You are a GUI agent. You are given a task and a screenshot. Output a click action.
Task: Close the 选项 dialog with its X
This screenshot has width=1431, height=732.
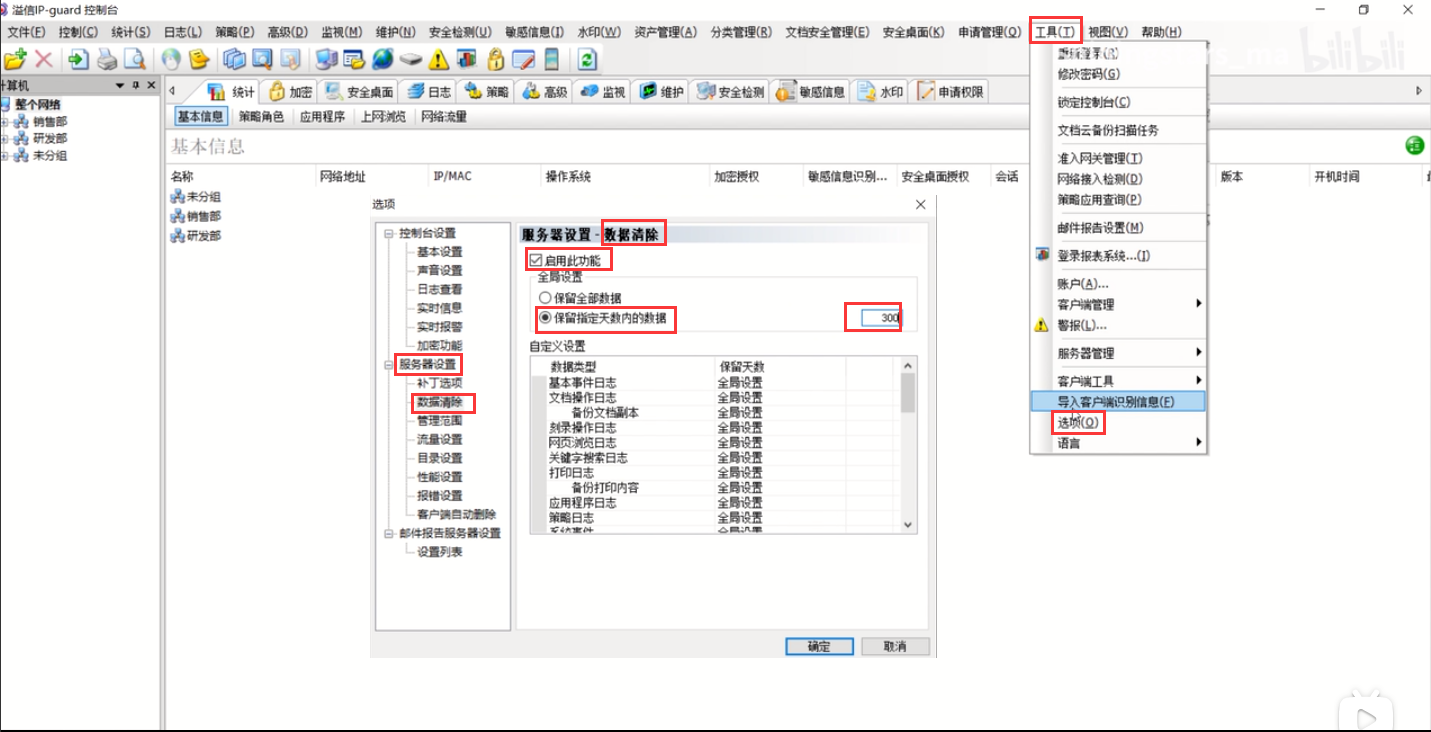tap(921, 204)
